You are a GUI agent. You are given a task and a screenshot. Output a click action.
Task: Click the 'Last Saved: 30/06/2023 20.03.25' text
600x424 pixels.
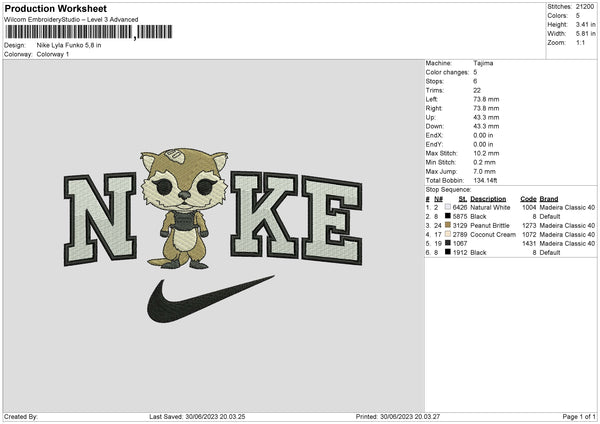point(197,416)
